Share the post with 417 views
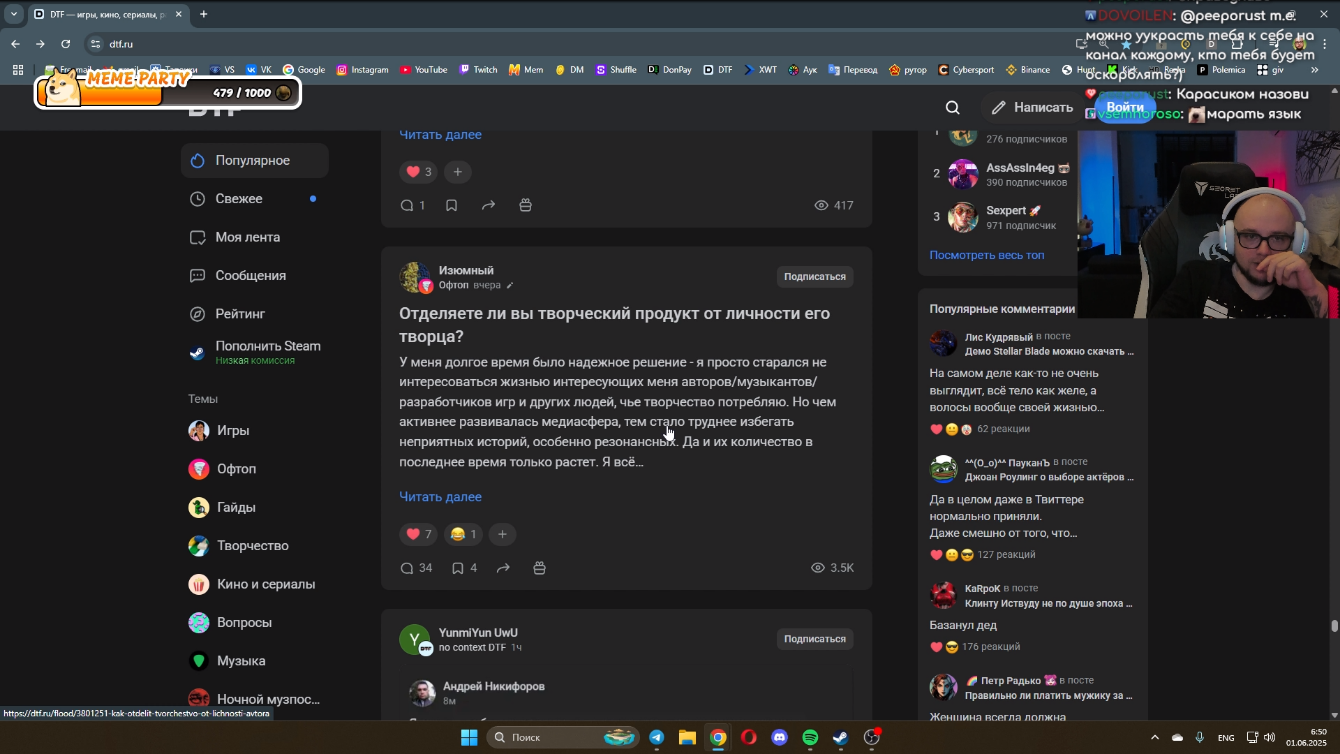The width and height of the screenshot is (1340, 754). [x=488, y=205]
